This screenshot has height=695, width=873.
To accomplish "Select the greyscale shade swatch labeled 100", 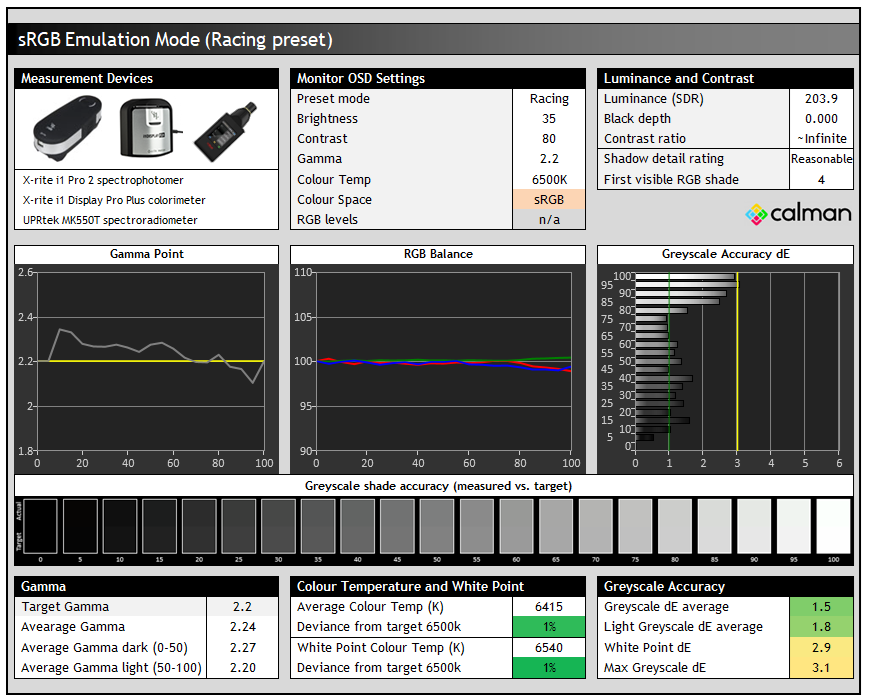I will [x=833, y=525].
